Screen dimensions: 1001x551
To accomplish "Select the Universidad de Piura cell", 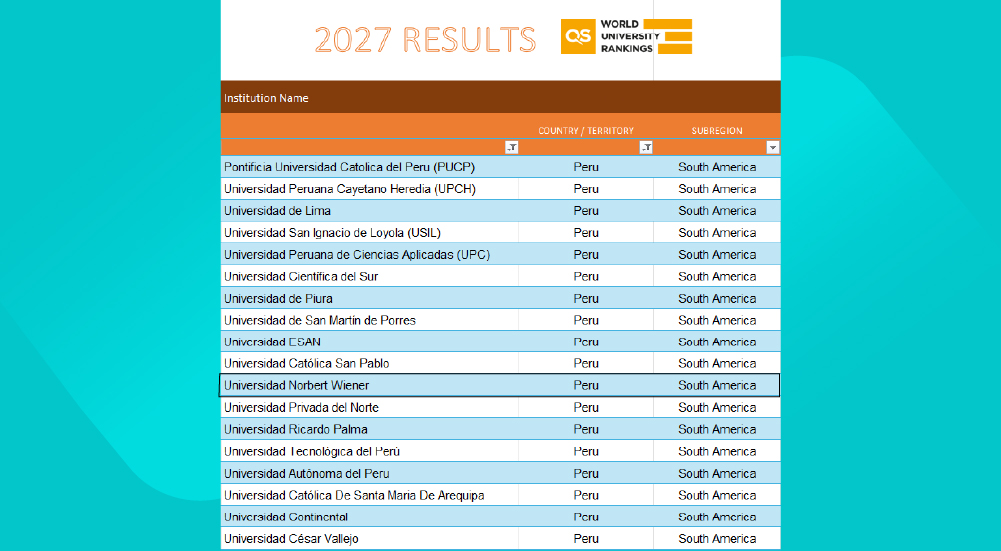I will (x=370, y=298).
